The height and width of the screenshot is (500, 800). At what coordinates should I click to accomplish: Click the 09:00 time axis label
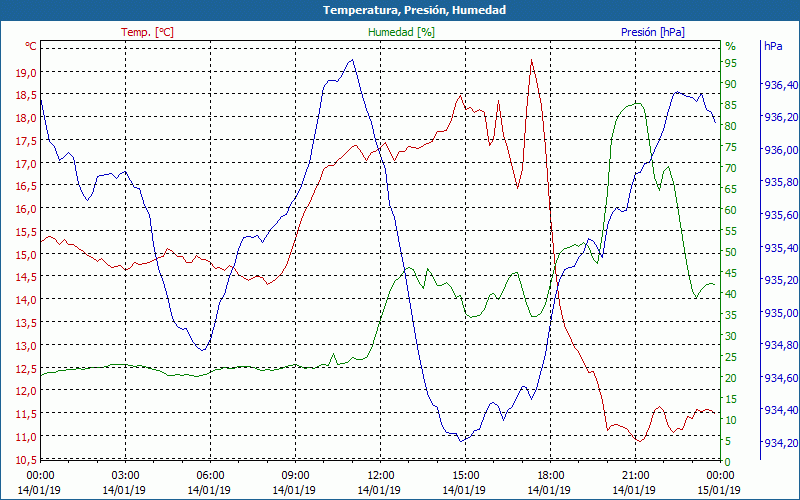295,476
